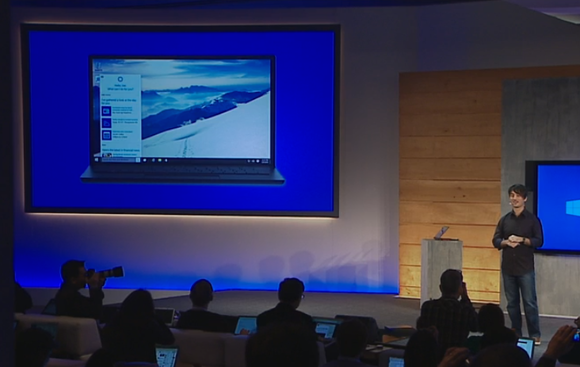
Task: Click the Cortana search box on the taskbar
Action: click(118, 160)
